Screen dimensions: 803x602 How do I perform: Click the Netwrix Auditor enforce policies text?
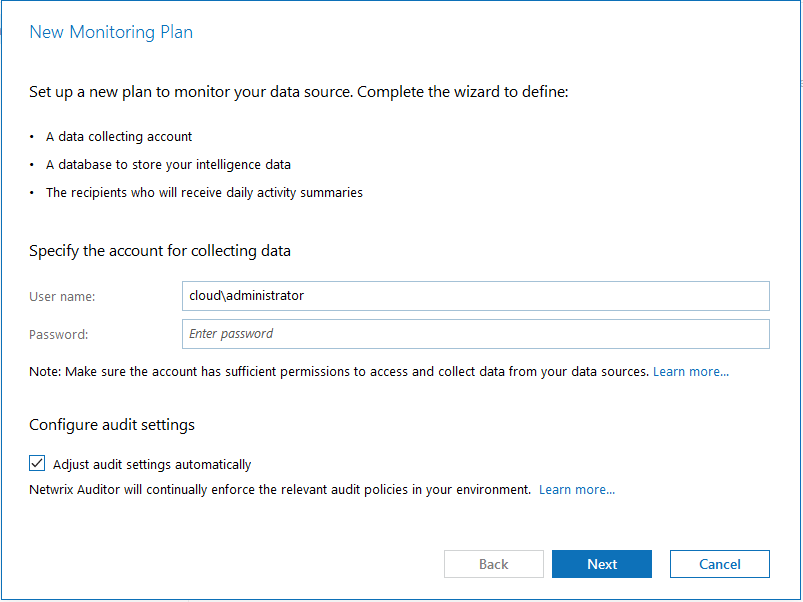tap(280, 490)
